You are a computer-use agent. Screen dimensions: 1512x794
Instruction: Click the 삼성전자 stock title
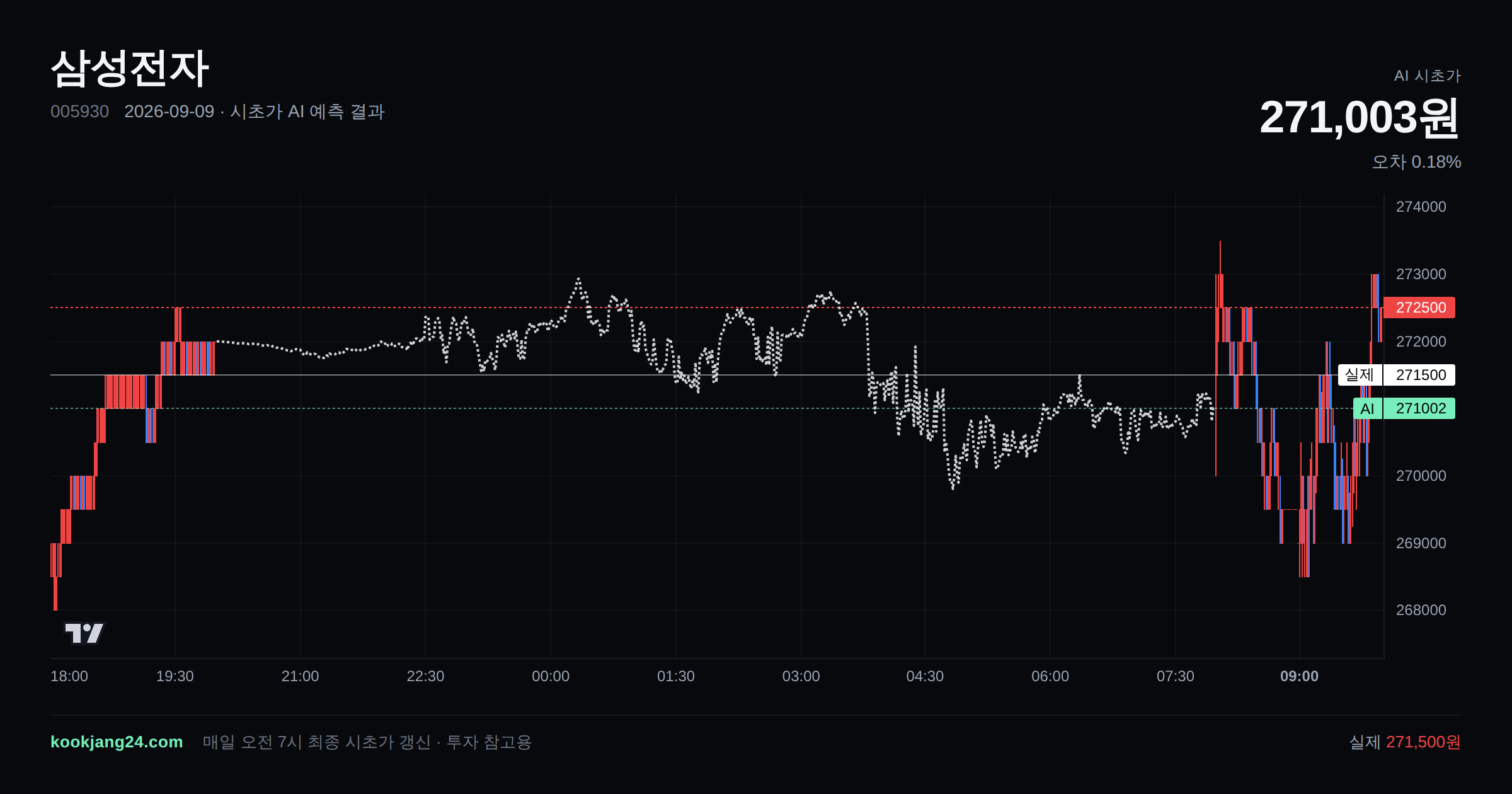130,68
